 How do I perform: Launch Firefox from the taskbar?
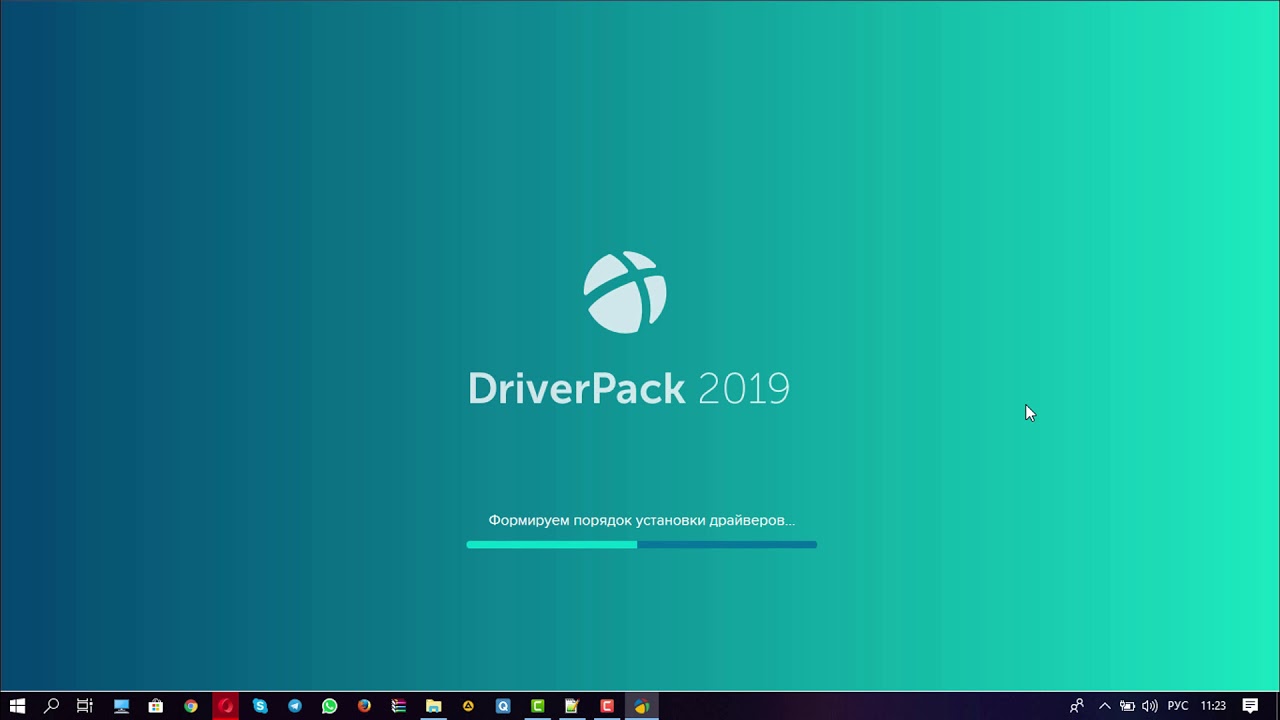point(364,706)
